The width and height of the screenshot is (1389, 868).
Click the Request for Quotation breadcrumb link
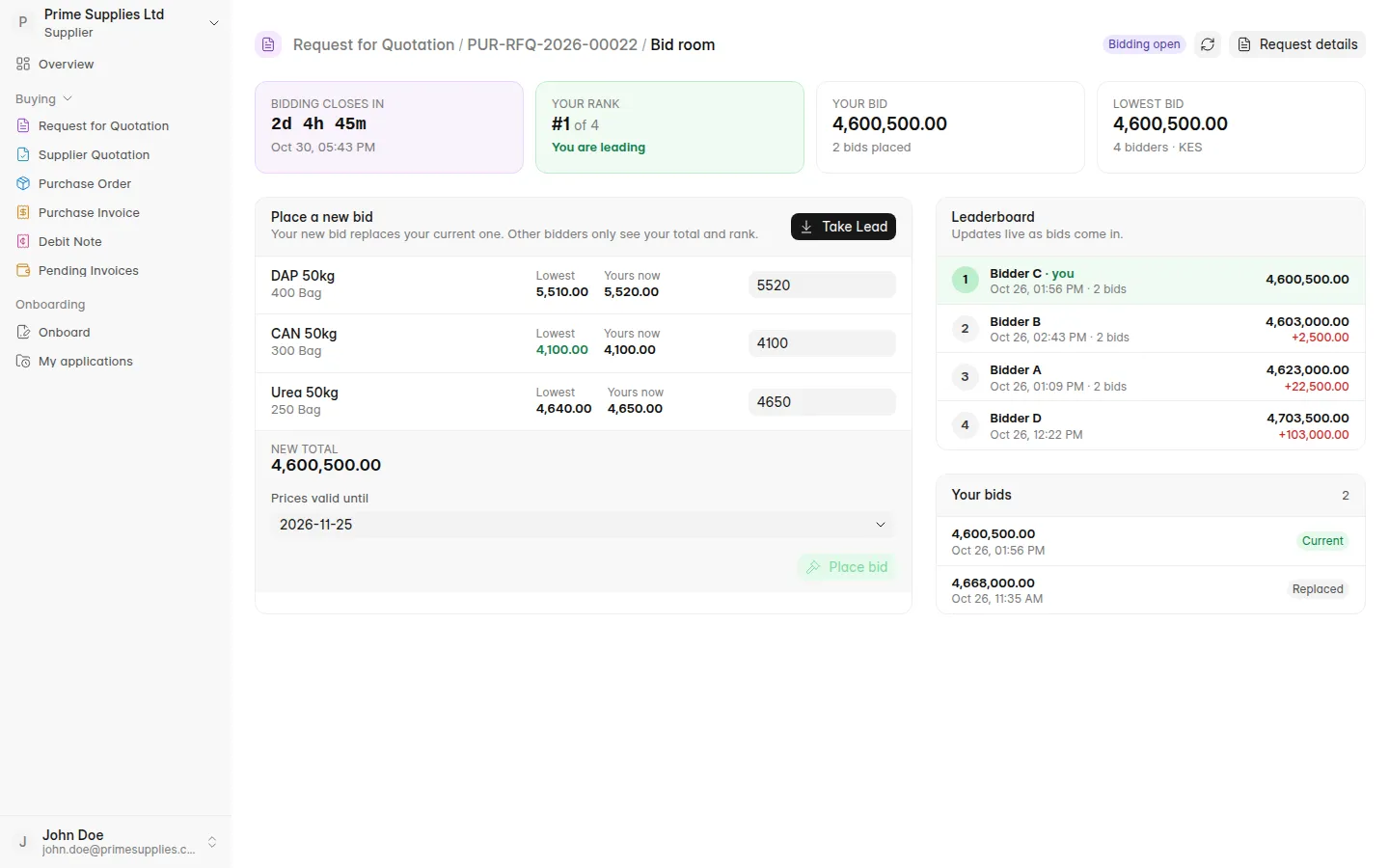tap(373, 45)
